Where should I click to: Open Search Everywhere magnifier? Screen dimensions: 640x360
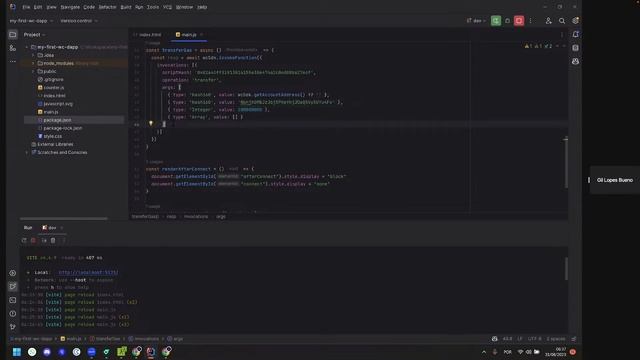pos(562,20)
